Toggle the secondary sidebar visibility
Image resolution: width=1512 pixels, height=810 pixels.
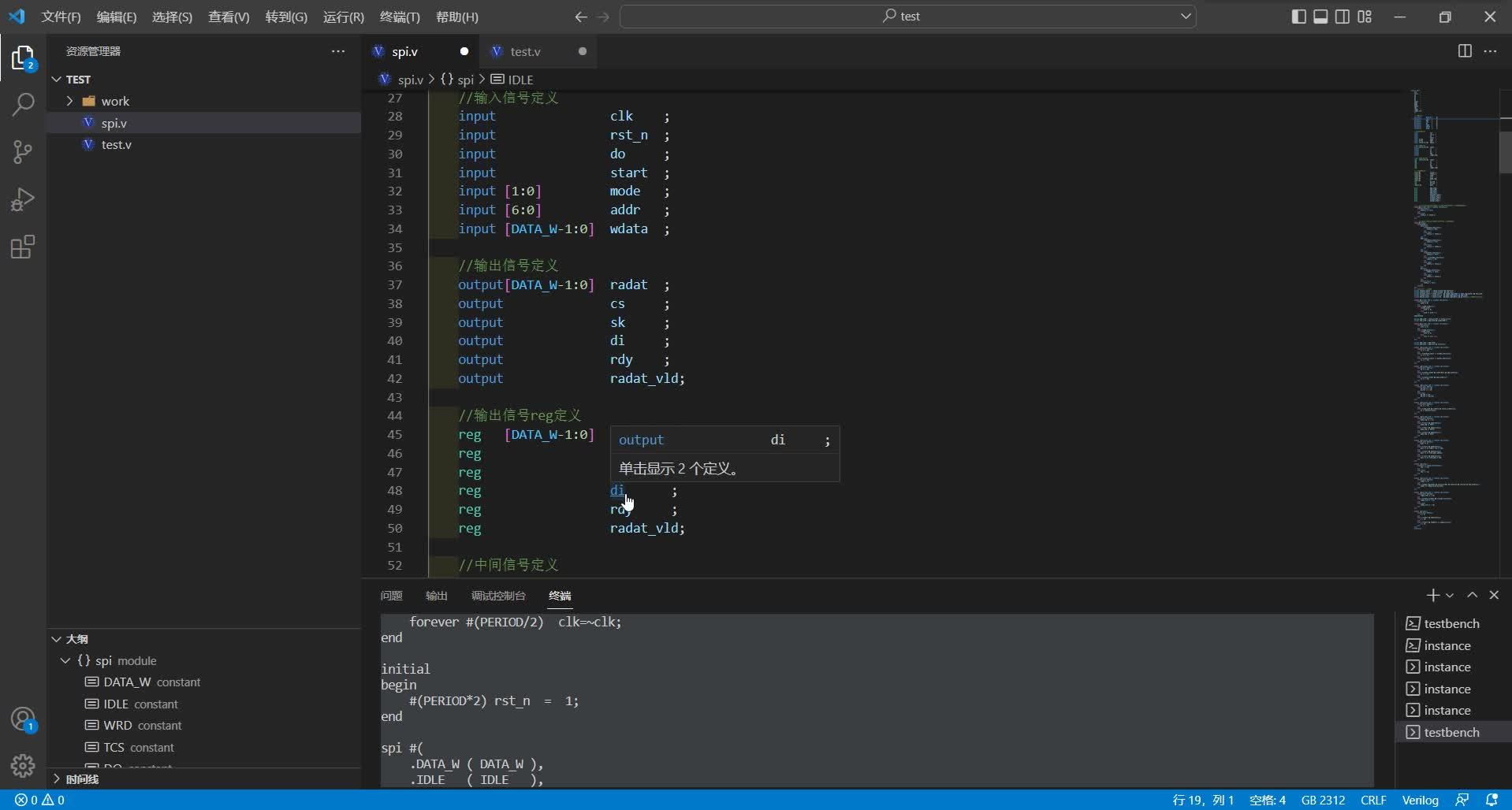coord(1343,16)
